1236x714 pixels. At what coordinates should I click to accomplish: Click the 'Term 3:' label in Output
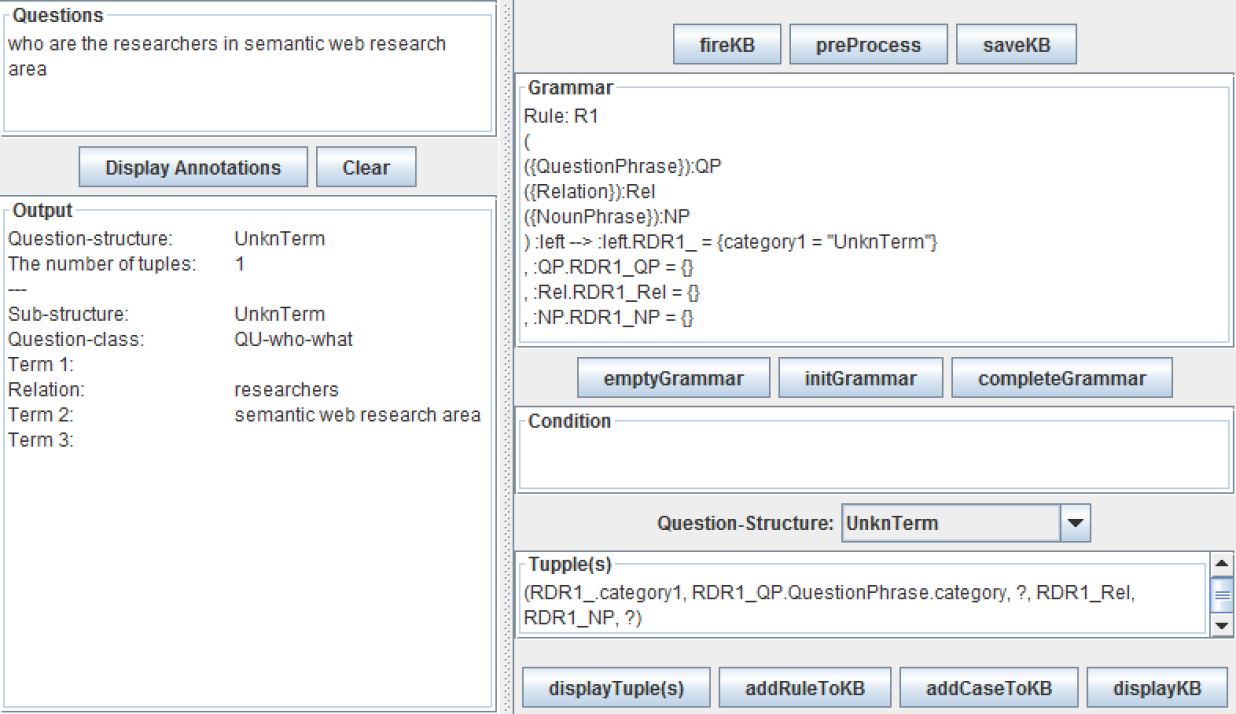tap(40, 440)
